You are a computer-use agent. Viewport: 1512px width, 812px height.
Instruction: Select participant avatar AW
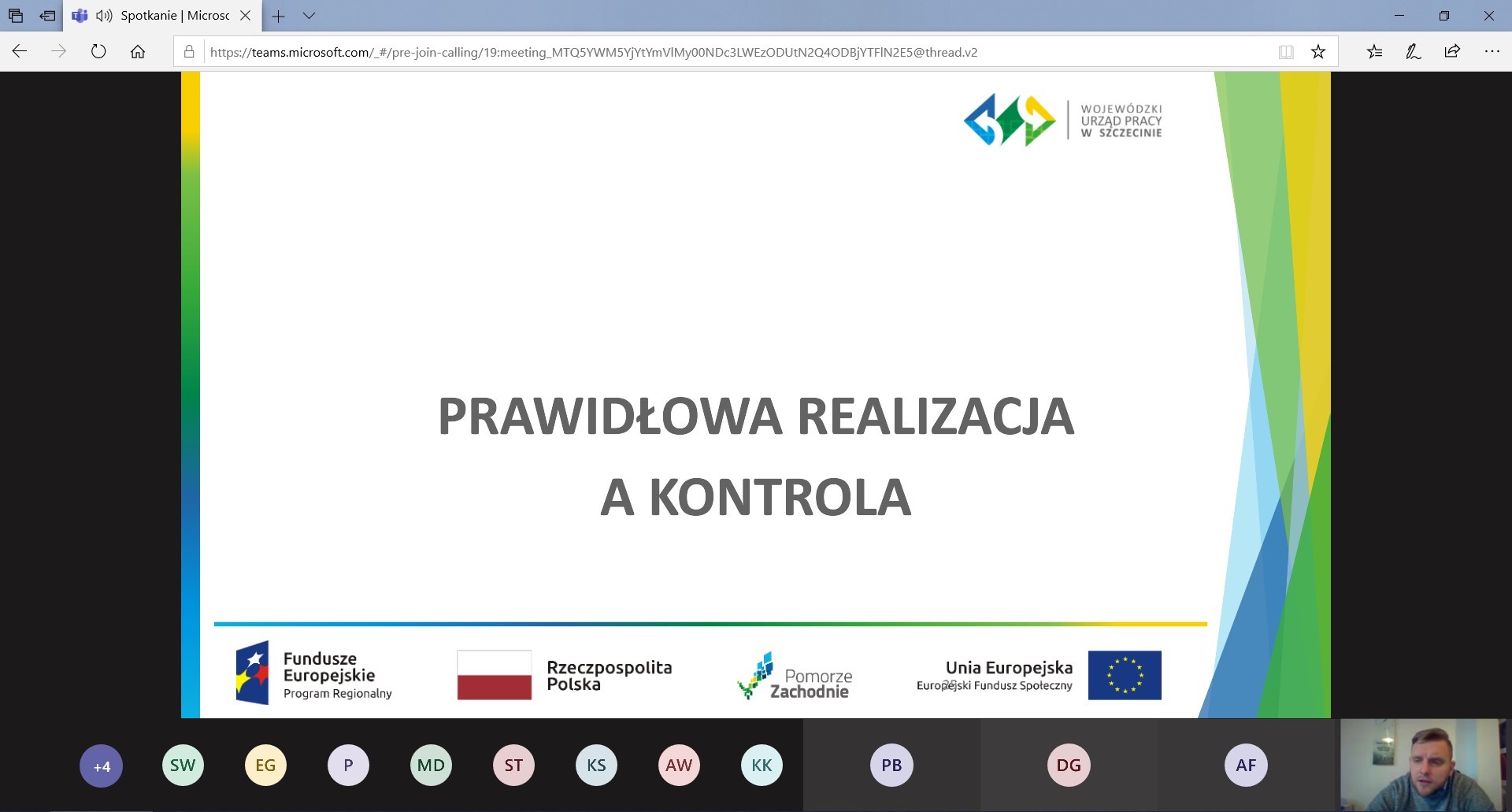[679, 765]
